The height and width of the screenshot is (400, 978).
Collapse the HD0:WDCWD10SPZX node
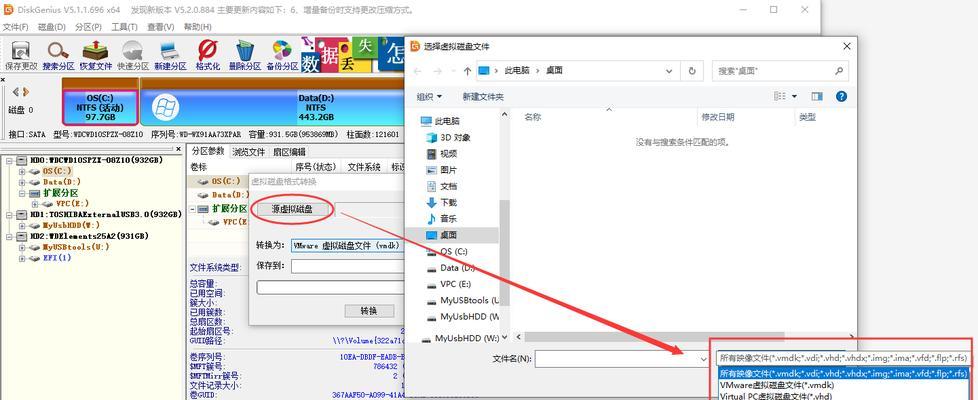9,160
